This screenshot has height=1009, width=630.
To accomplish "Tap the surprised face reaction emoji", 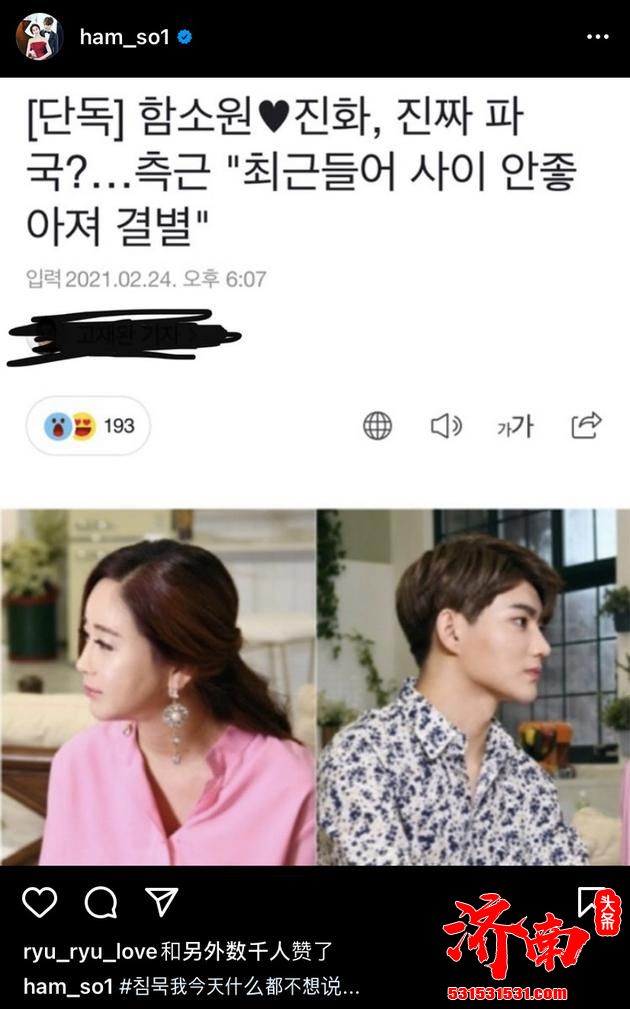I will pyautogui.click(x=58, y=426).
